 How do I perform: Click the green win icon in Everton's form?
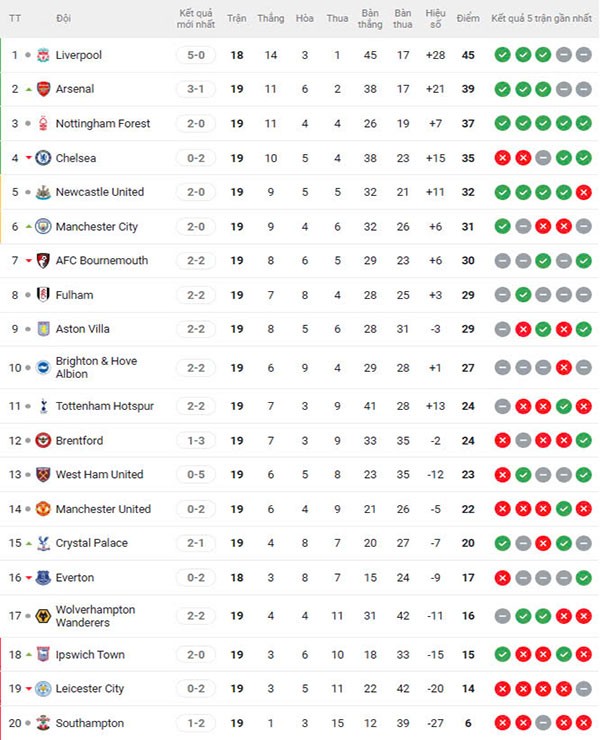coord(584,577)
